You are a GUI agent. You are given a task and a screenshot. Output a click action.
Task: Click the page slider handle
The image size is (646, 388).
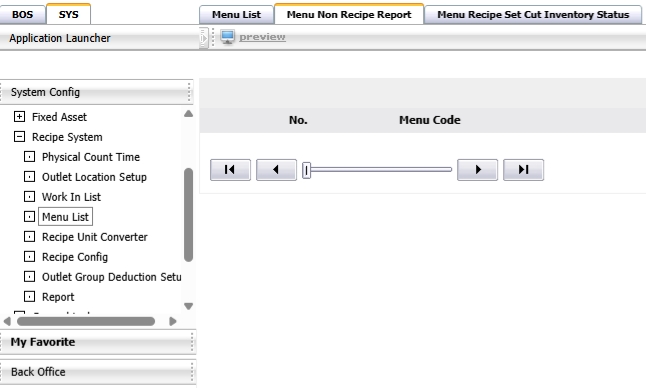point(307,170)
